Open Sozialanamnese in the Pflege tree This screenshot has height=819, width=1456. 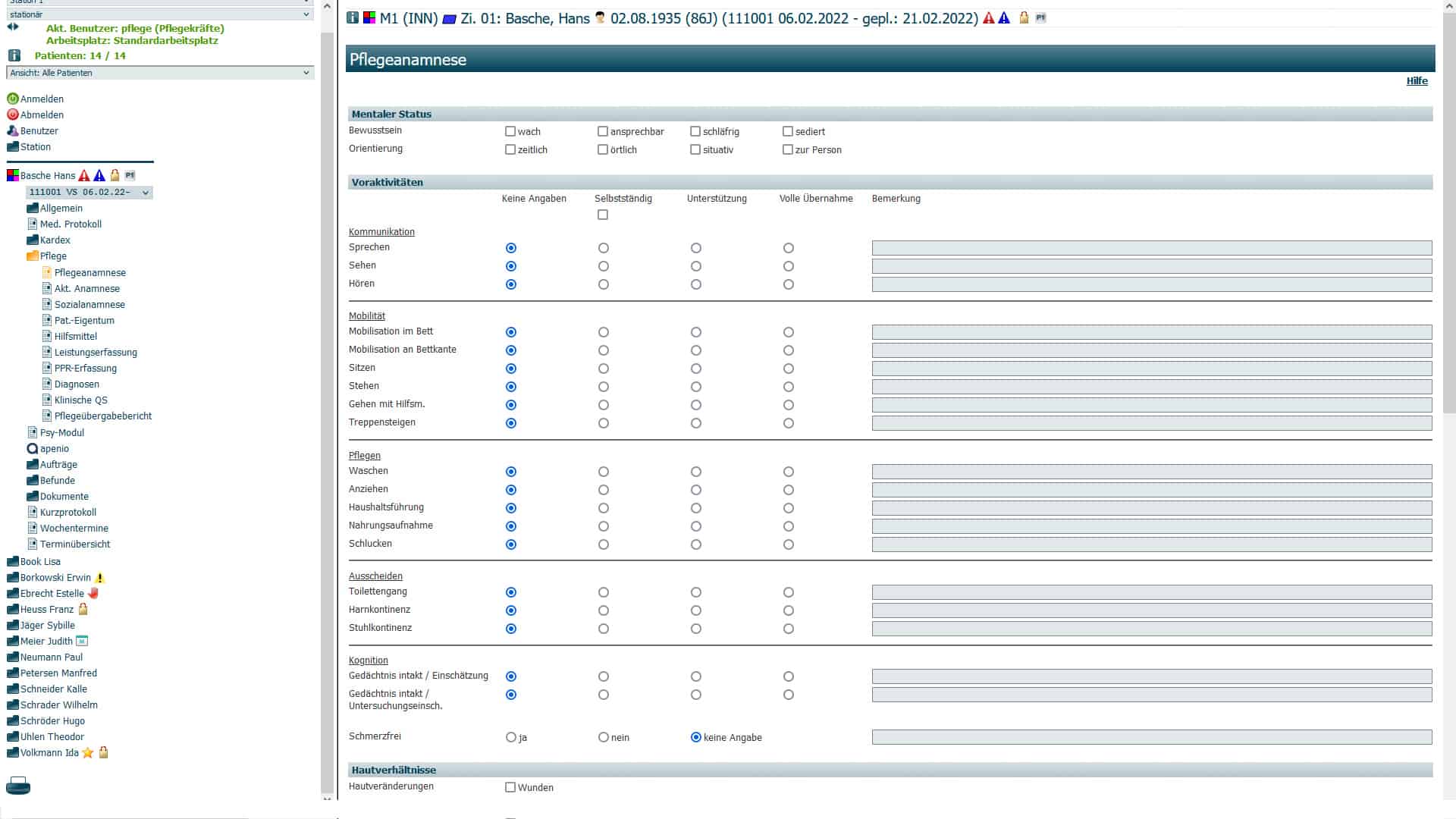click(89, 304)
